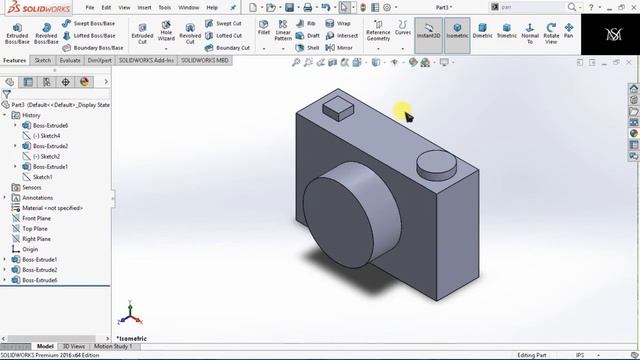Open the Insert menu
The height and width of the screenshot is (360, 640).
[x=144, y=7]
